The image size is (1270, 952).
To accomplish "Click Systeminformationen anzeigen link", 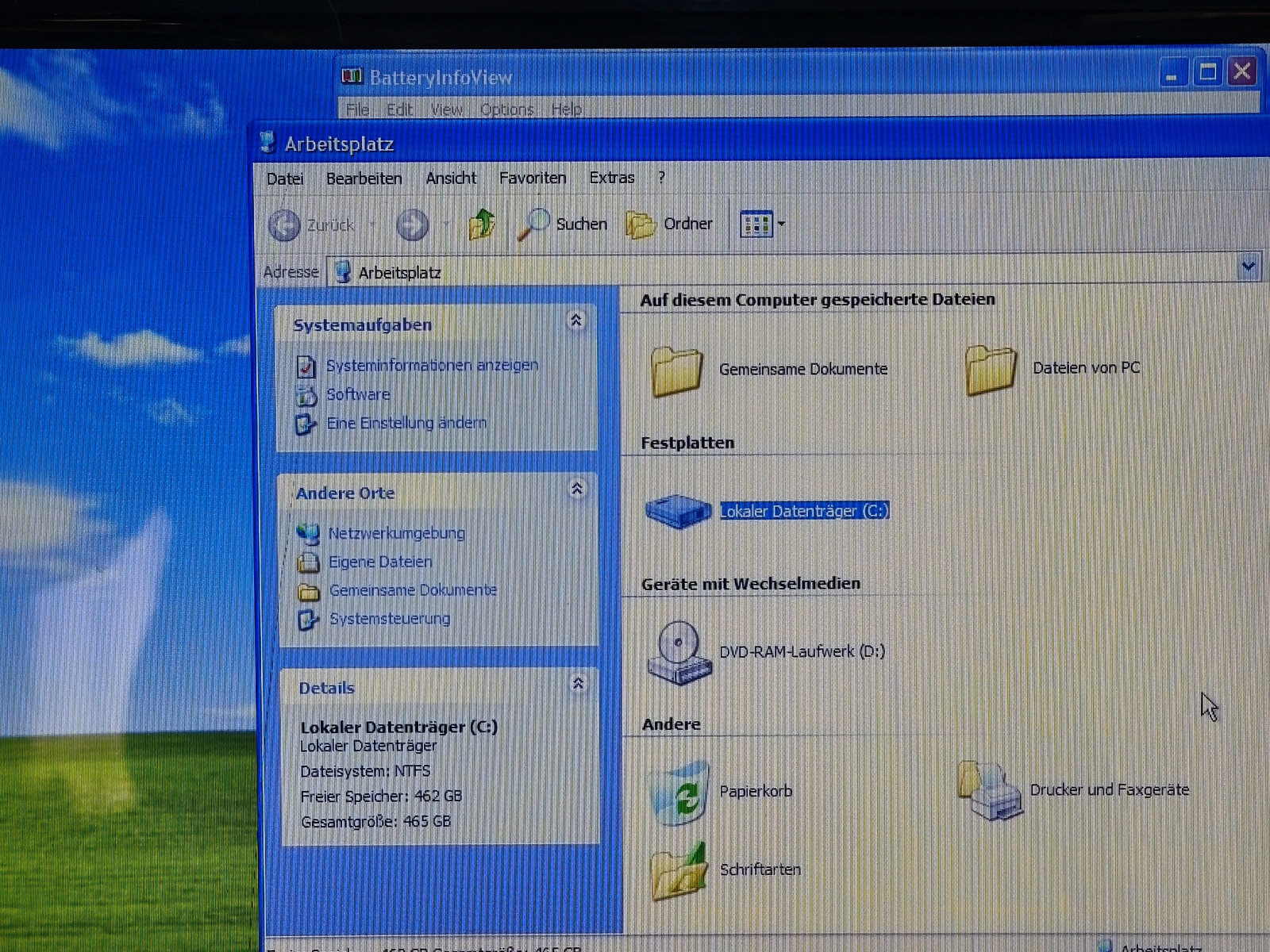I will (x=432, y=365).
